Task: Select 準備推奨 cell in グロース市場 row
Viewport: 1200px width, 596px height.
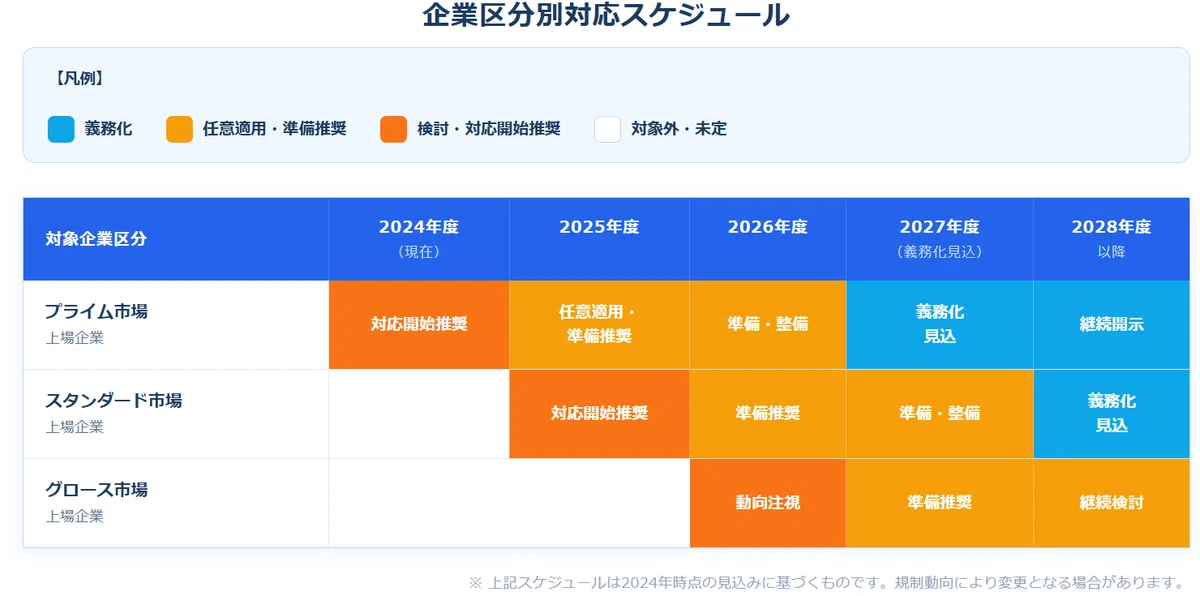Action: (x=940, y=503)
